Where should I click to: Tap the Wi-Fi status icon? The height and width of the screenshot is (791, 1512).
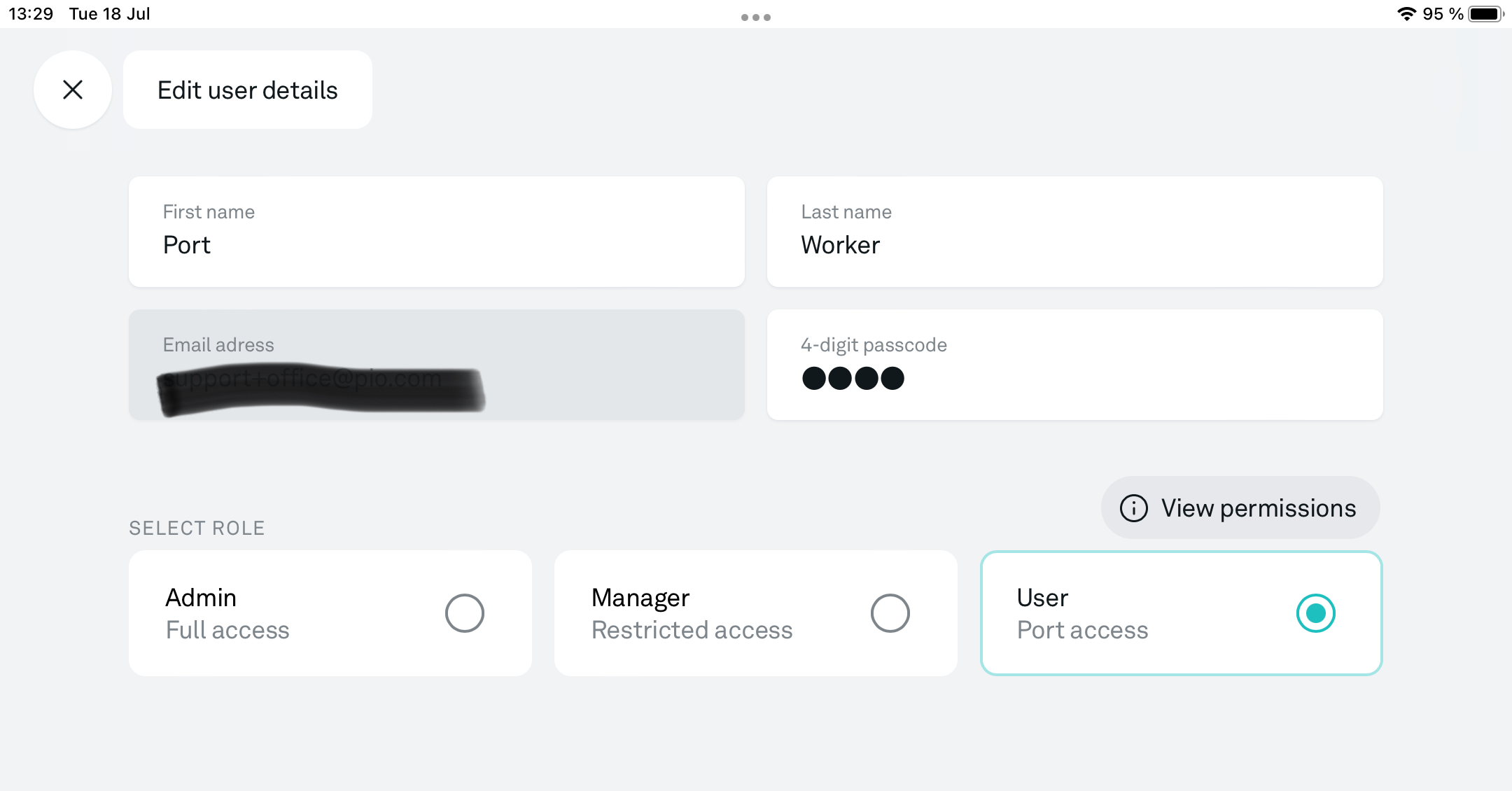coord(1407,14)
